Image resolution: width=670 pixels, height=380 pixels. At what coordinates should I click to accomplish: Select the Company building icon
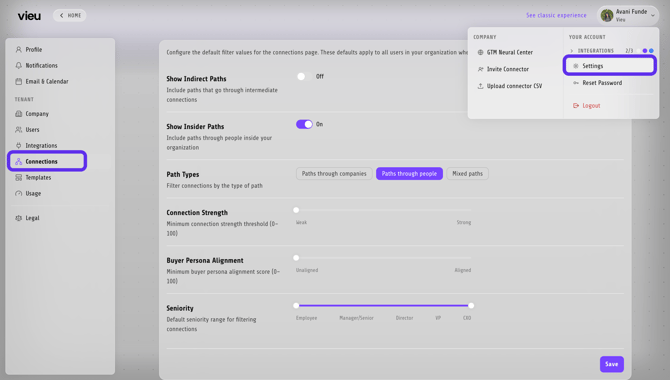(18, 114)
